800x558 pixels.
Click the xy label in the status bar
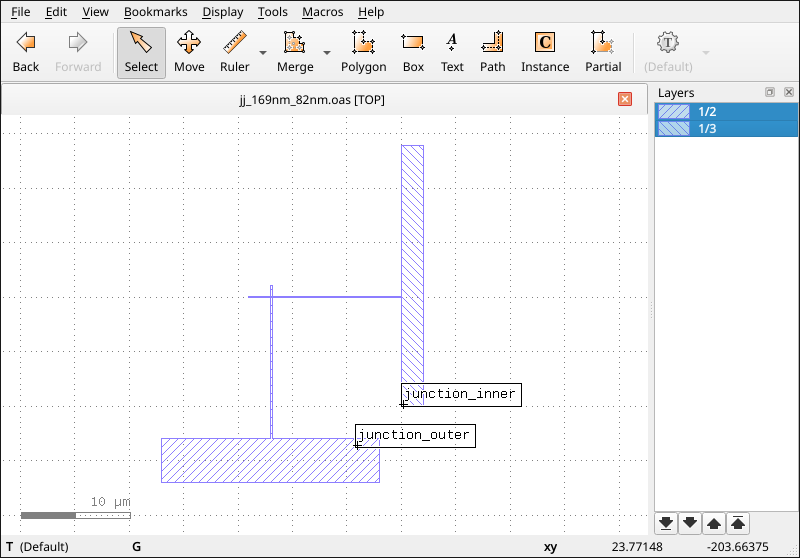[550, 547]
